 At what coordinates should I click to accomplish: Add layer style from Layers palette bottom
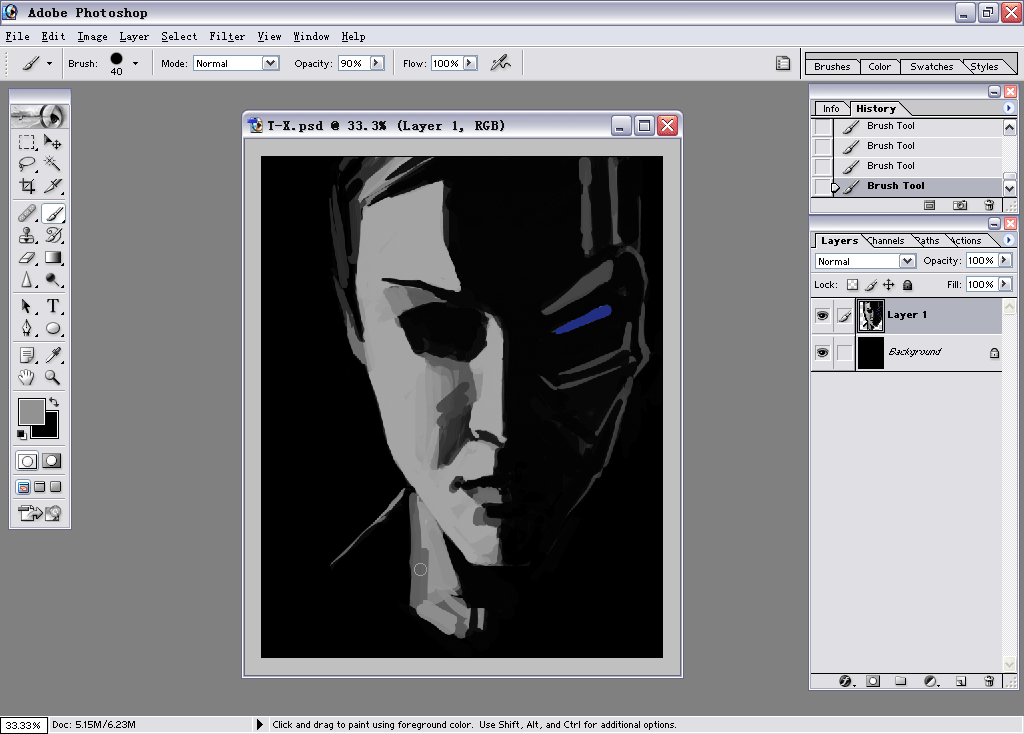click(x=846, y=681)
